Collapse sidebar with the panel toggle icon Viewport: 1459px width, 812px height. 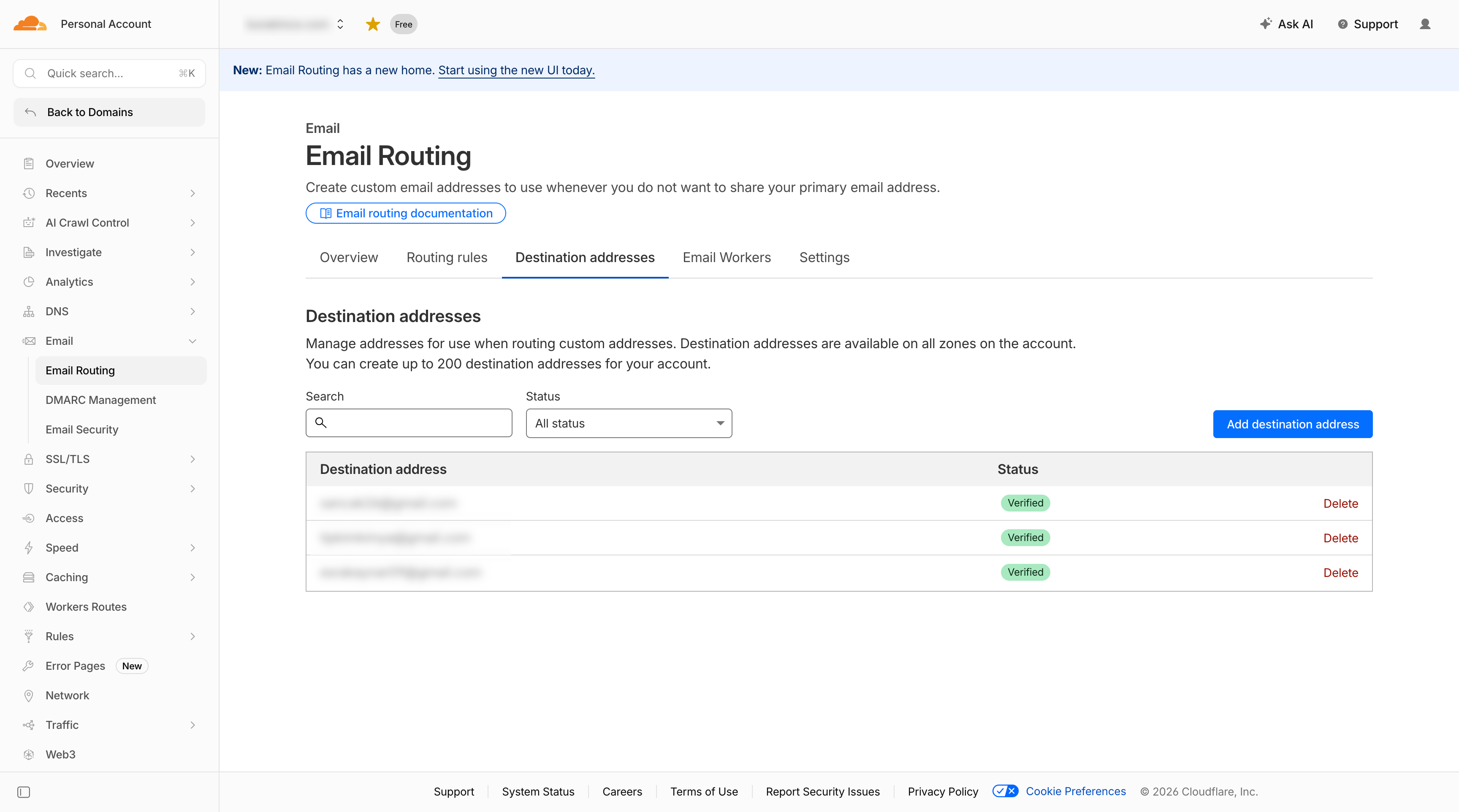point(24,792)
